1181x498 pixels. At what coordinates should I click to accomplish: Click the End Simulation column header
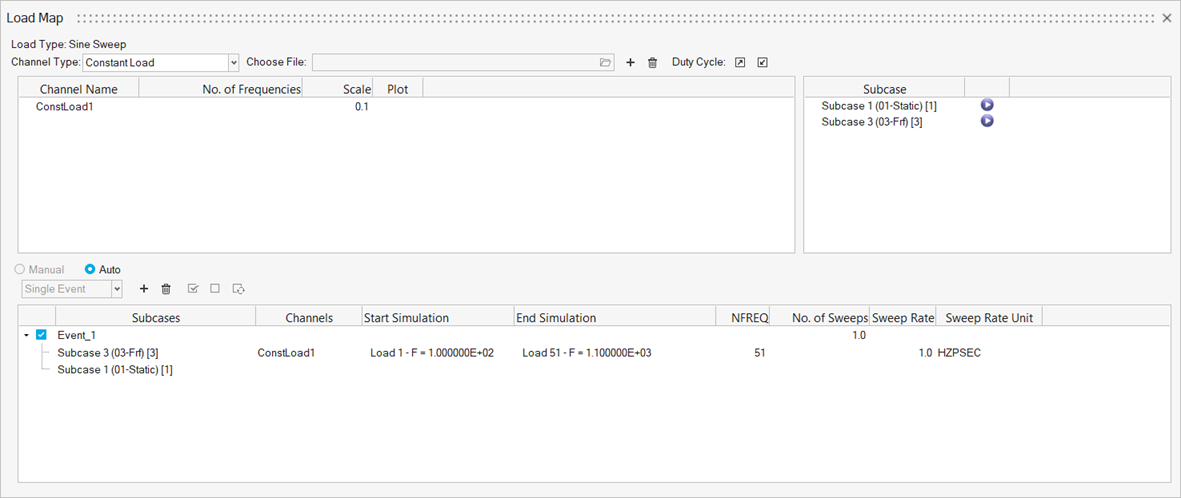pyautogui.click(x=614, y=318)
